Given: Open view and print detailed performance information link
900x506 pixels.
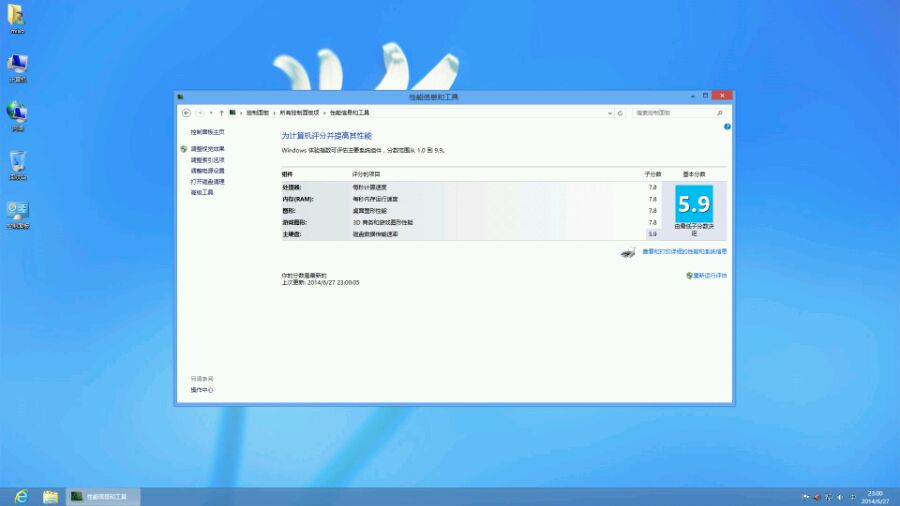Looking at the screenshot, I should click(684, 251).
